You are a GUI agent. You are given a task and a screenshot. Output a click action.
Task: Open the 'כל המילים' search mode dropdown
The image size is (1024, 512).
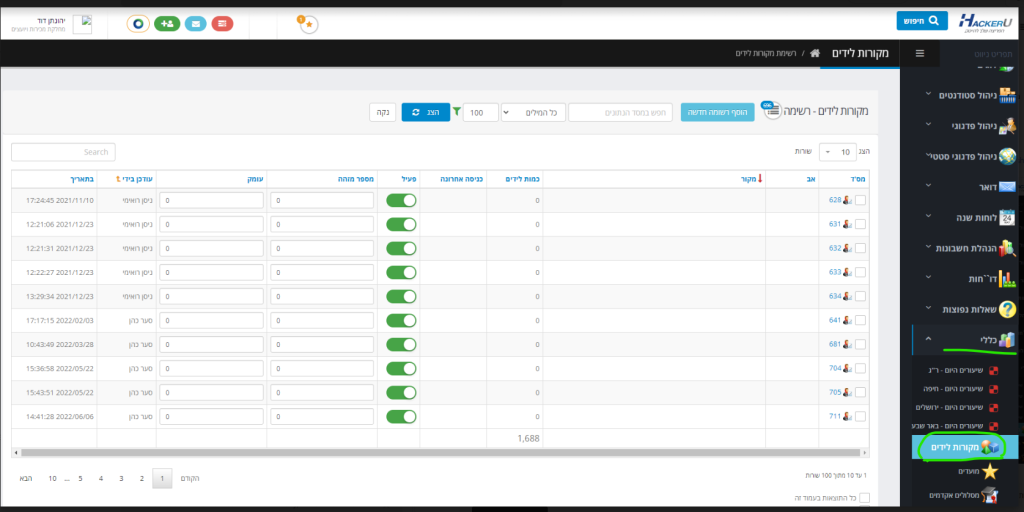pyautogui.click(x=531, y=112)
